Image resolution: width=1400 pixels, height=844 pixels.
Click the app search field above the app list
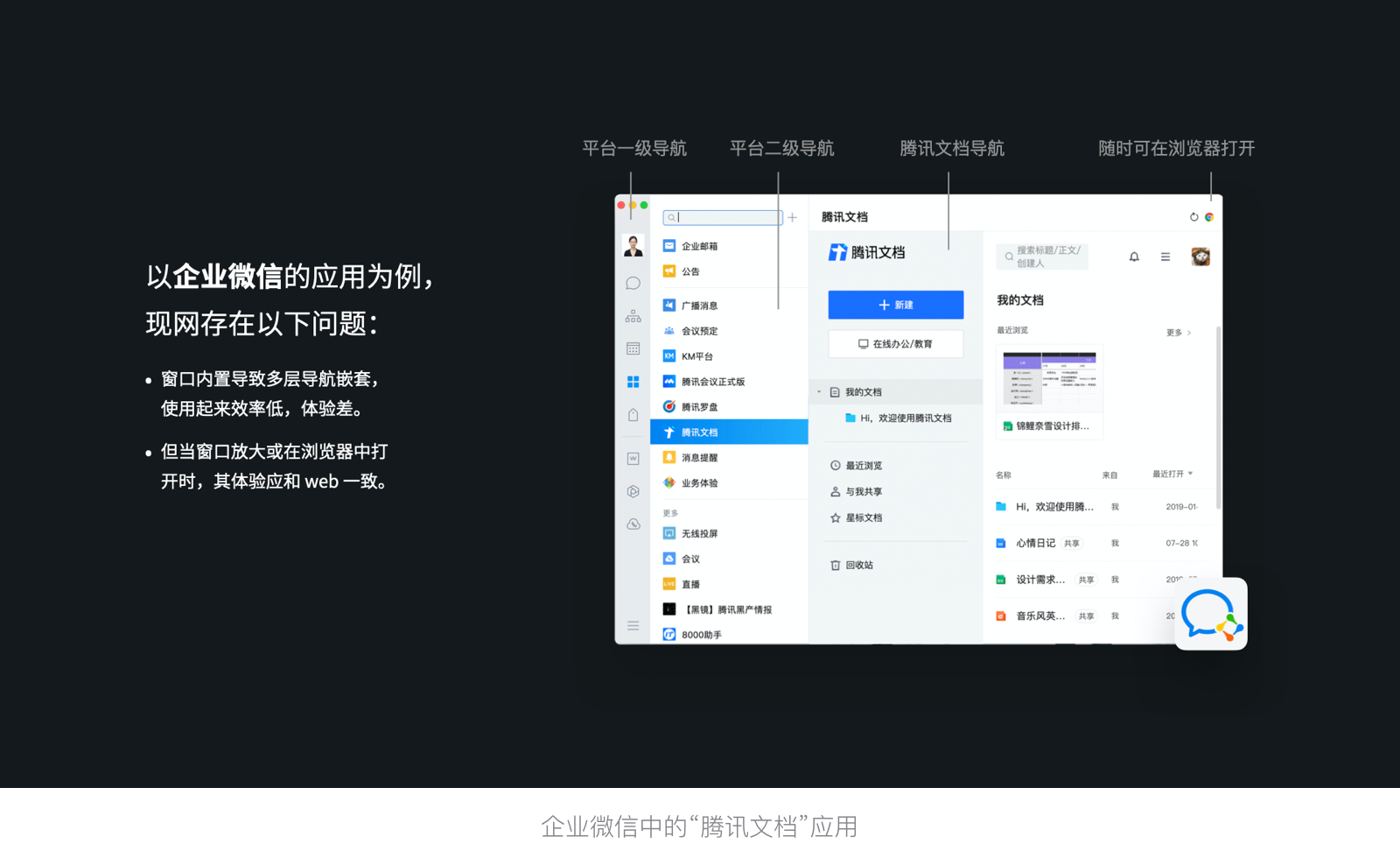tap(723, 217)
